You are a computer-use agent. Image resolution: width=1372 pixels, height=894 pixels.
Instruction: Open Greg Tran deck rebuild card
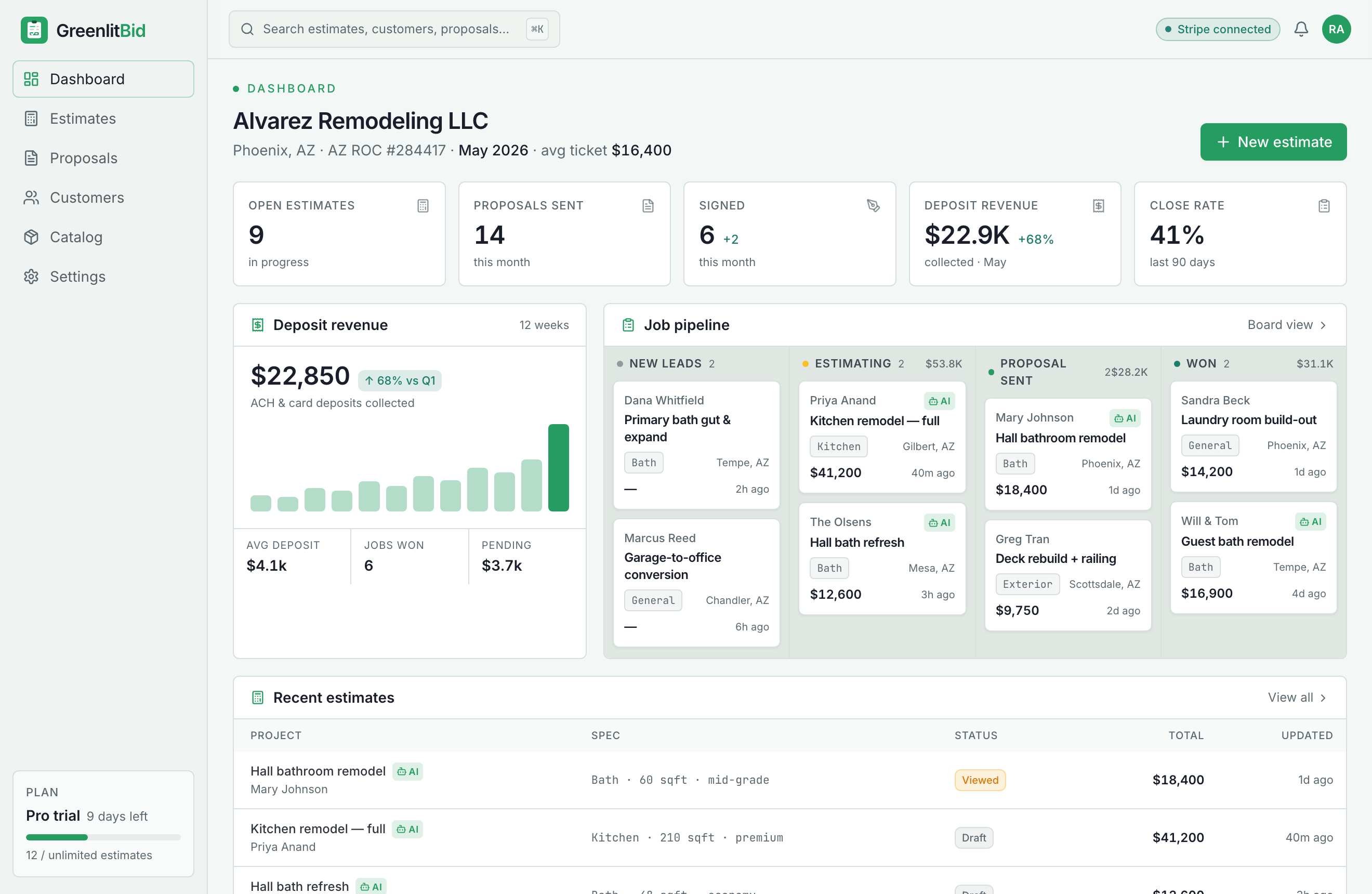tap(1067, 575)
